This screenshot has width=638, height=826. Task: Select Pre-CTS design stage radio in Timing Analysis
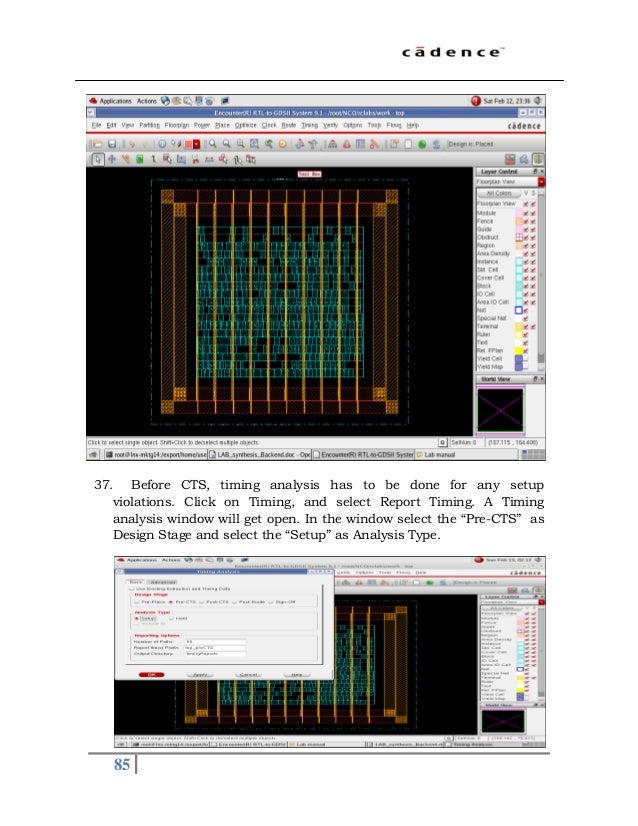[171, 602]
